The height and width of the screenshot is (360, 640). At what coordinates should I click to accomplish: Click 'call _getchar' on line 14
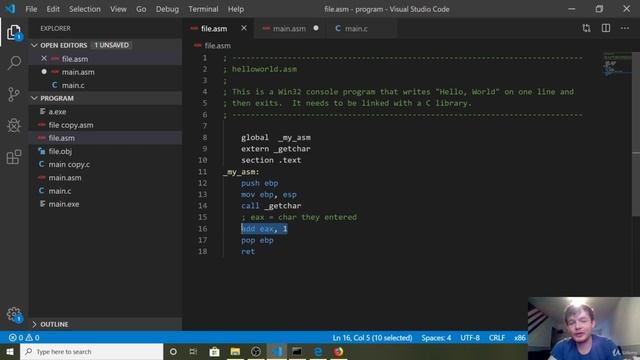pos(271,206)
